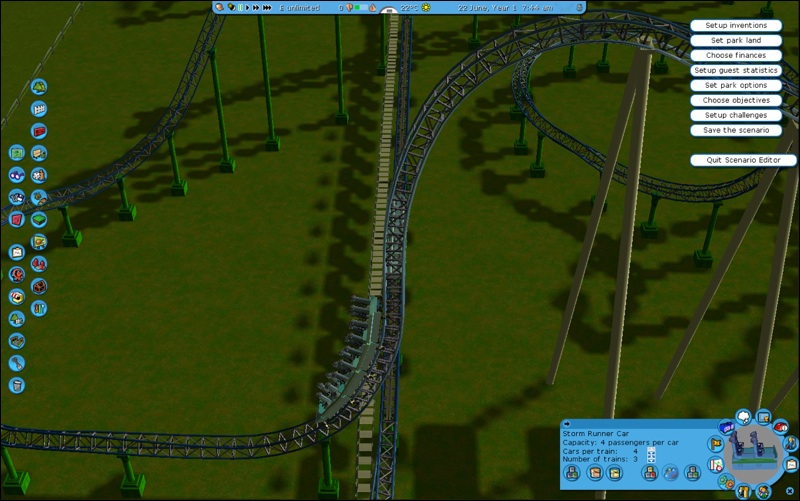Viewport: 800px width, 501px height.
Task: Click the Storm Runner car preview thumbnail
Action: coord(755,453)
